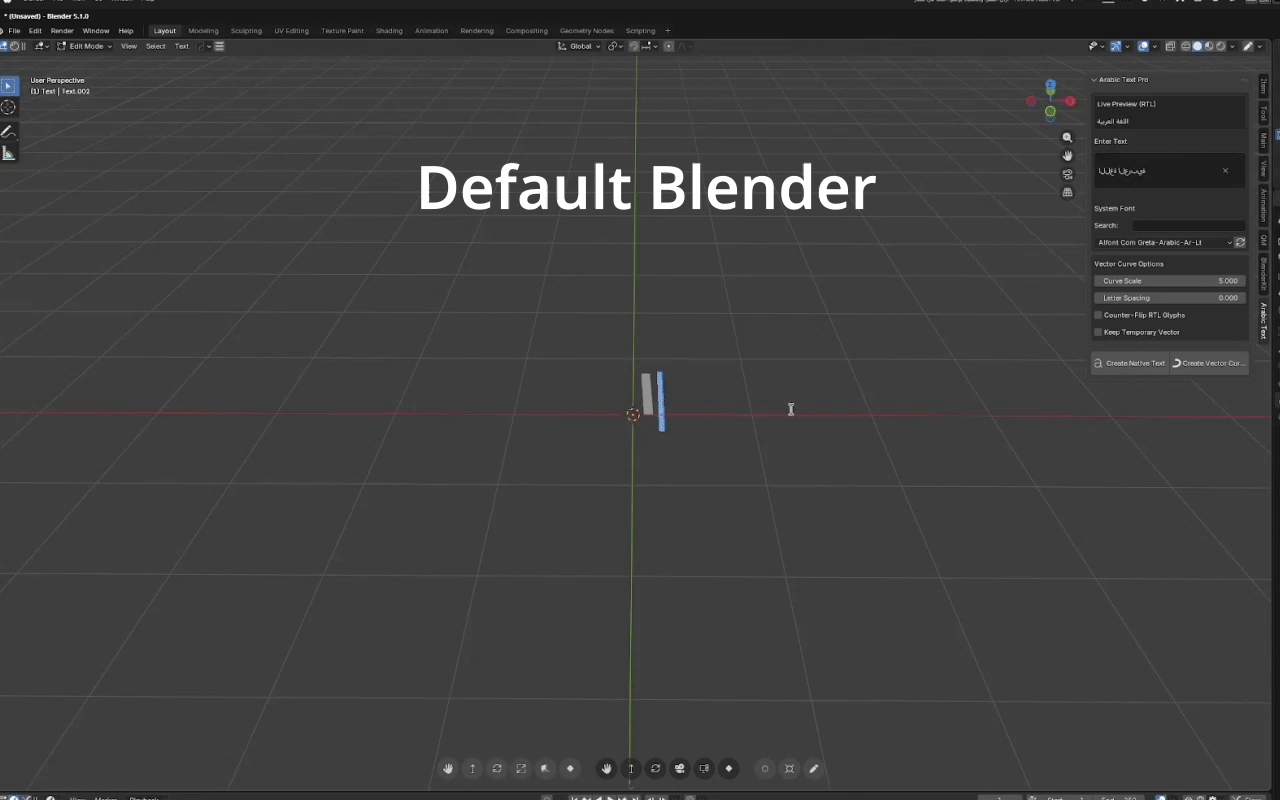Click the Curve Scale slider field
Screen dimensions: 1280x800
click(x=1169, y=281)
